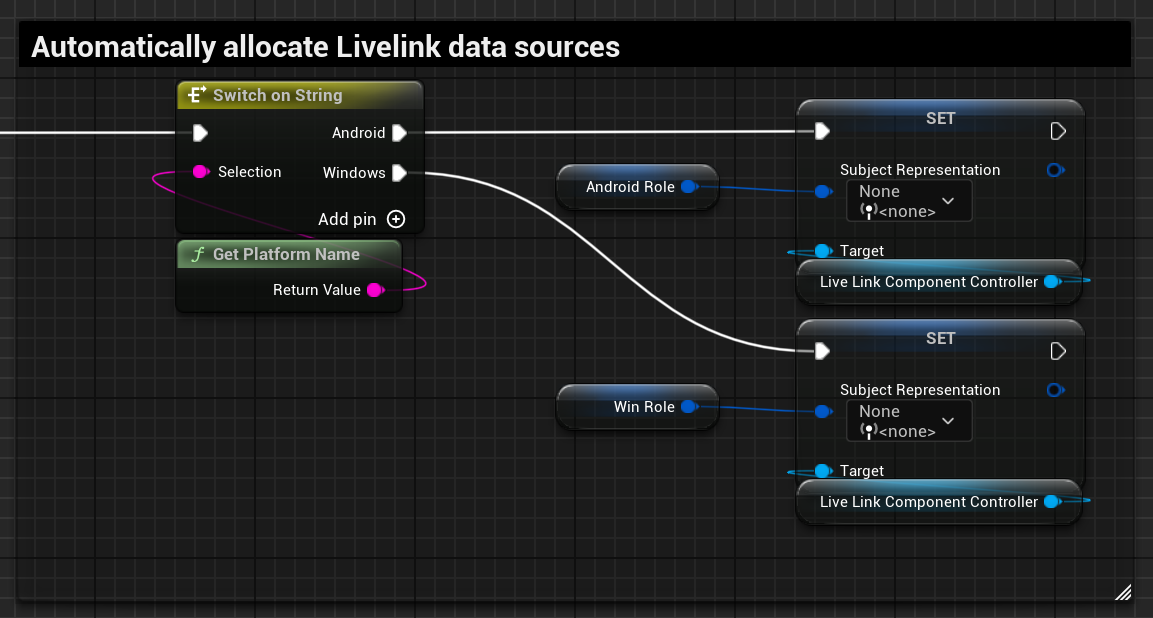
Task: Click the Win Role variable output pin
Action: click(x=688, y=407)
